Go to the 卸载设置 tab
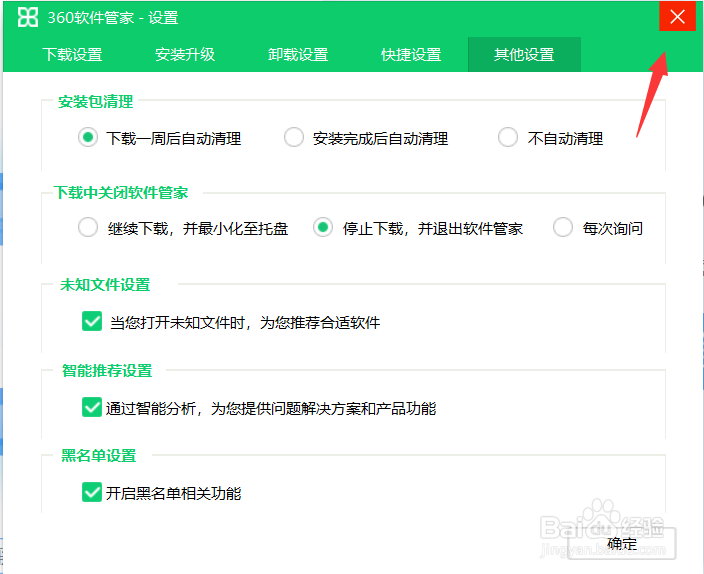 point(298,55)
